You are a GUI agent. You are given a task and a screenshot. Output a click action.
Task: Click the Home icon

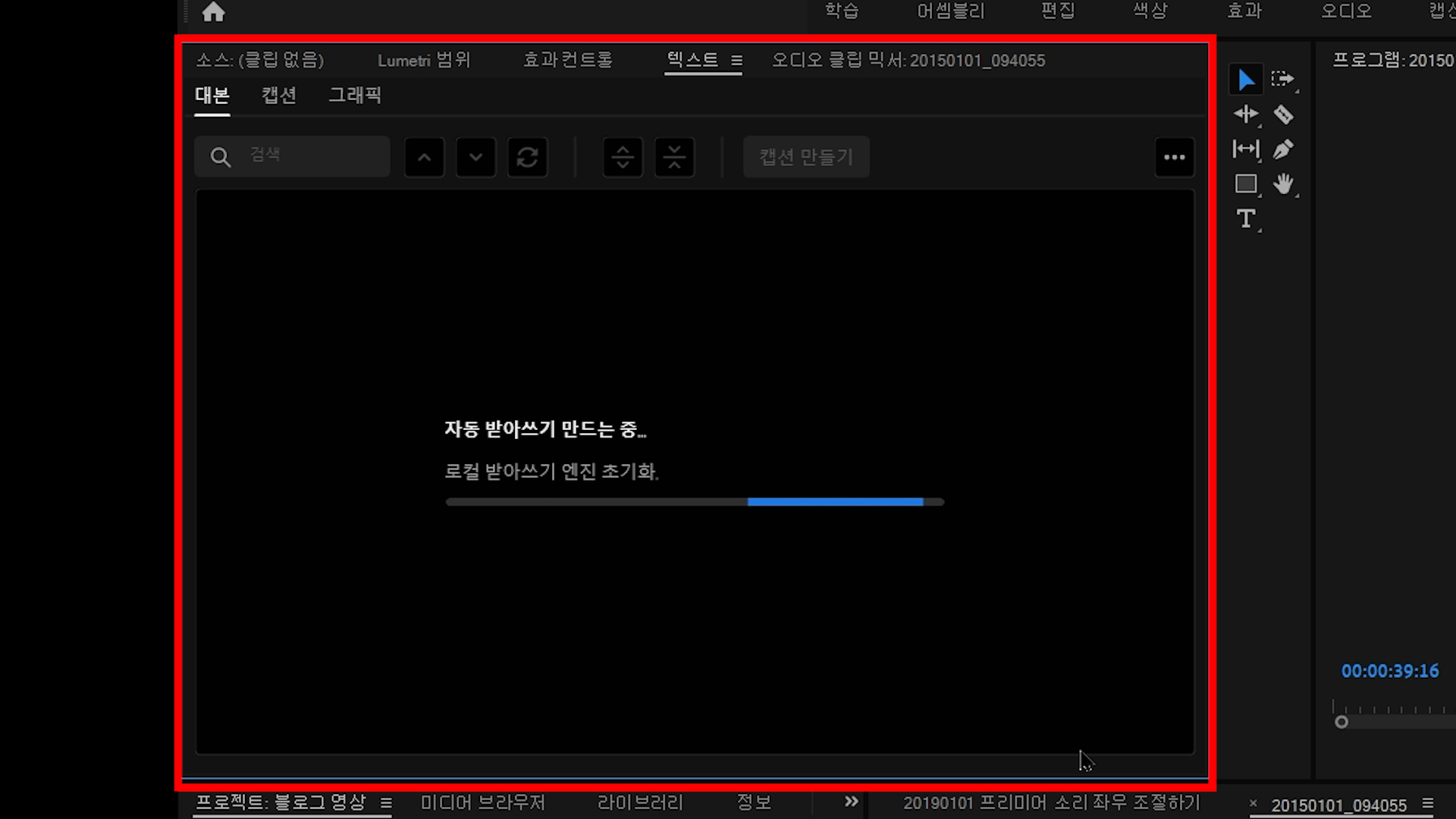point(213,12)
